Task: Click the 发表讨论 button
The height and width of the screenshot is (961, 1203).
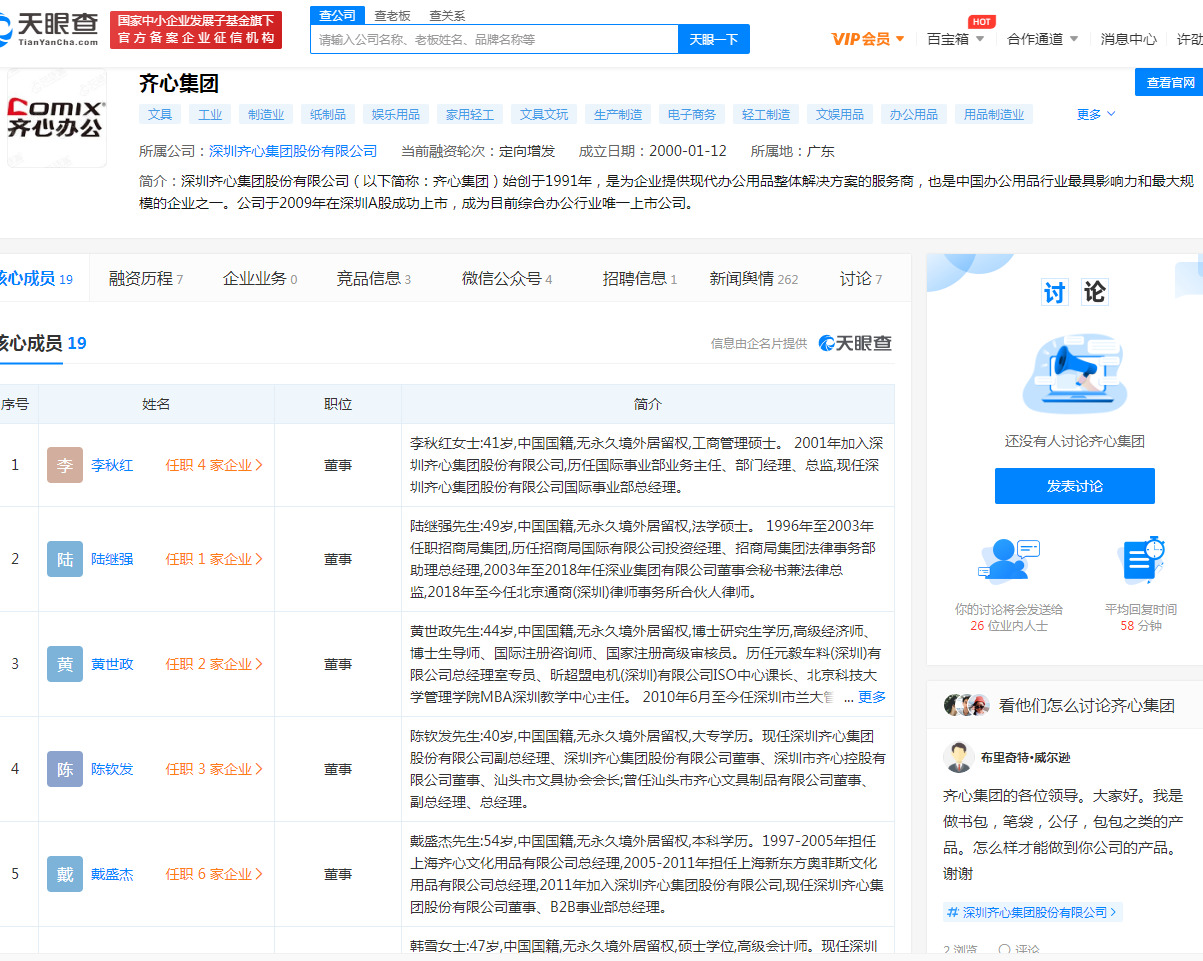Action: (x=1075, y=486)
